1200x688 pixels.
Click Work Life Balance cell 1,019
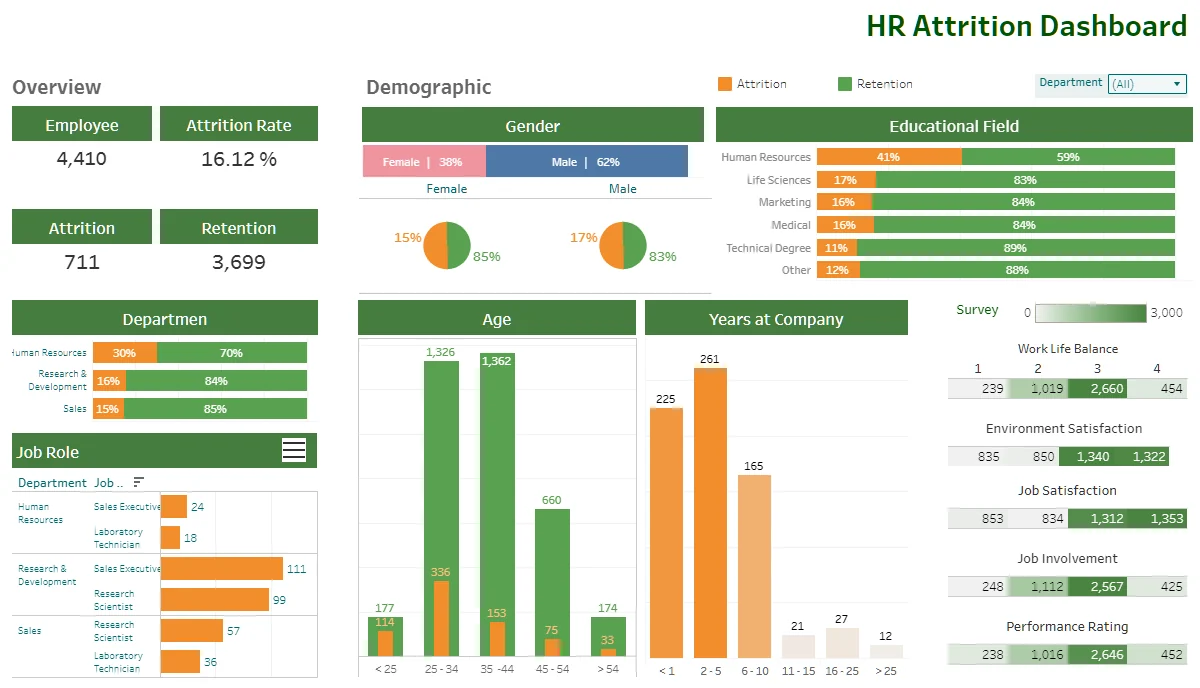coord(1038,388)
